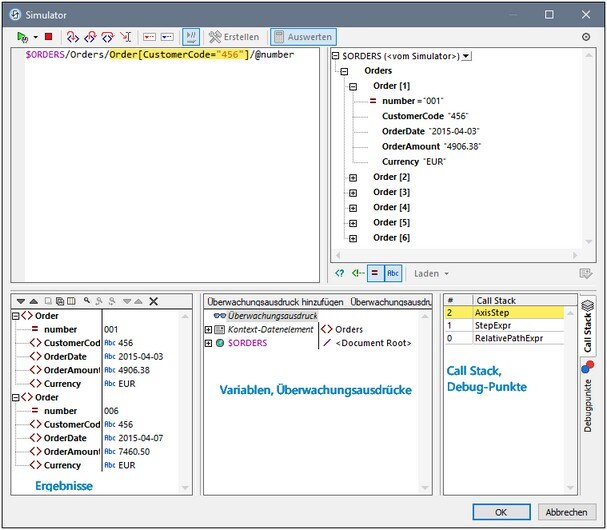Toggle the attribute display equals icon
The height and width of the screenshot is (530, 607).
pyautogui.click(x=374, y=273)
